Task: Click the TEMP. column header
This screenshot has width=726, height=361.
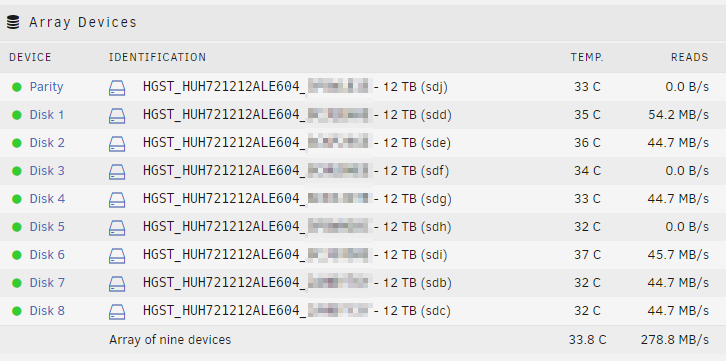Action: [587, 57]
